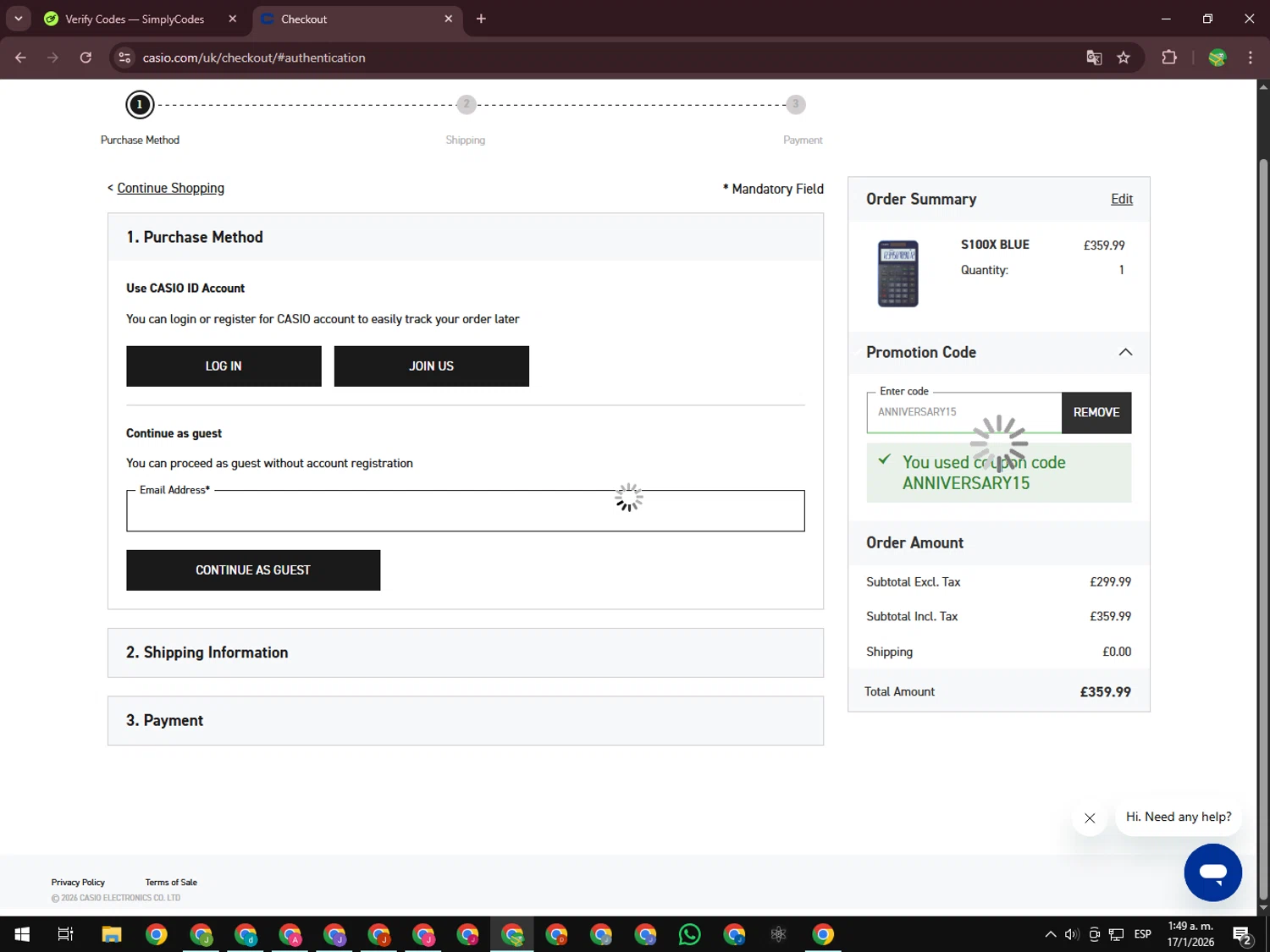Click the translate page icon
This screenshot has width=1270, height=952.
[x=1094, y=58]
